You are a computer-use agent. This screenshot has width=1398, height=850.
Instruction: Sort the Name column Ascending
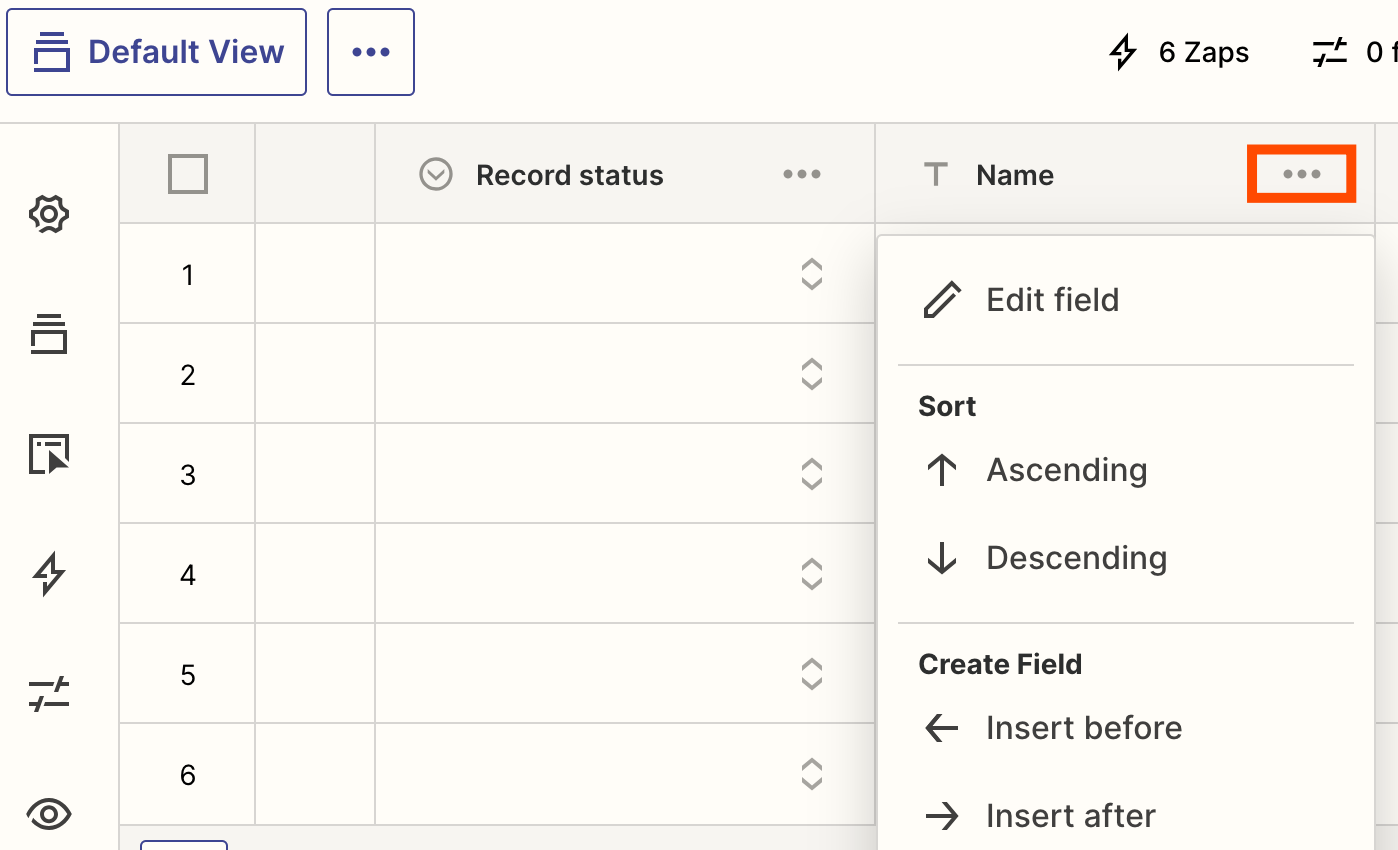tap(1066, 470)
